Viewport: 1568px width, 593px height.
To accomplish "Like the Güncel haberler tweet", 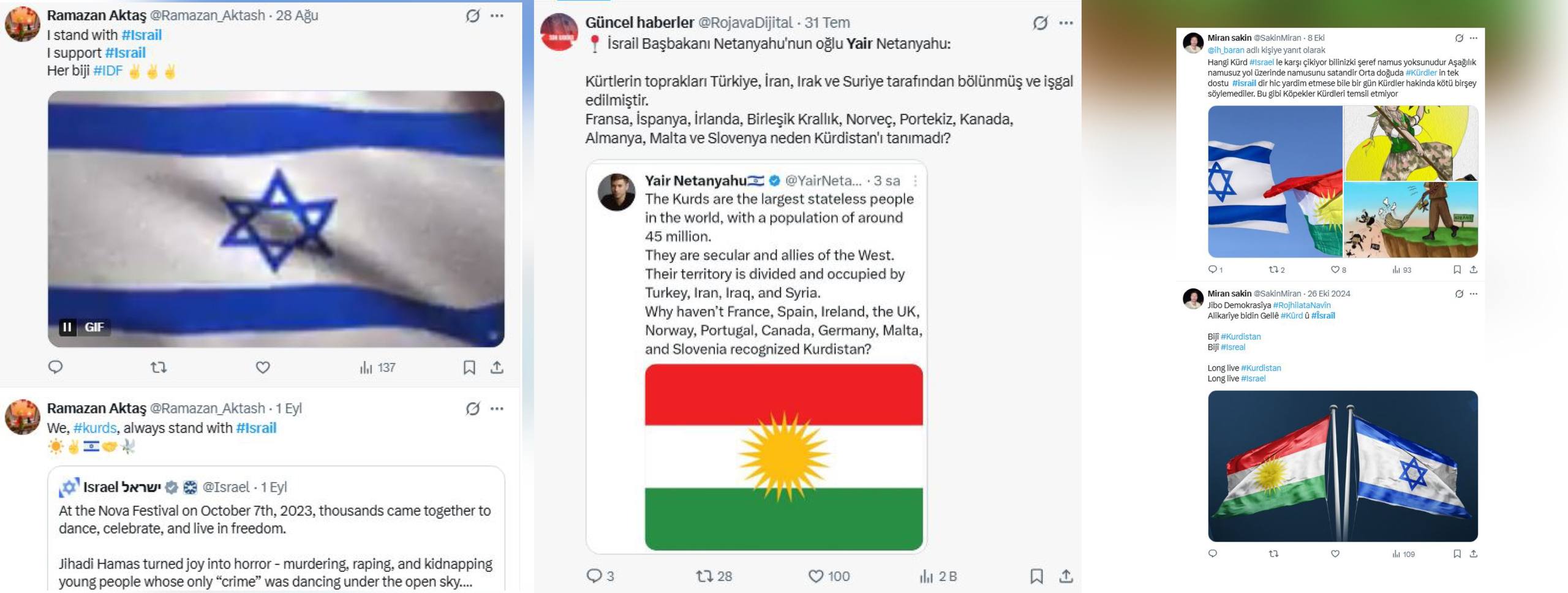I will tap(816, 576).
